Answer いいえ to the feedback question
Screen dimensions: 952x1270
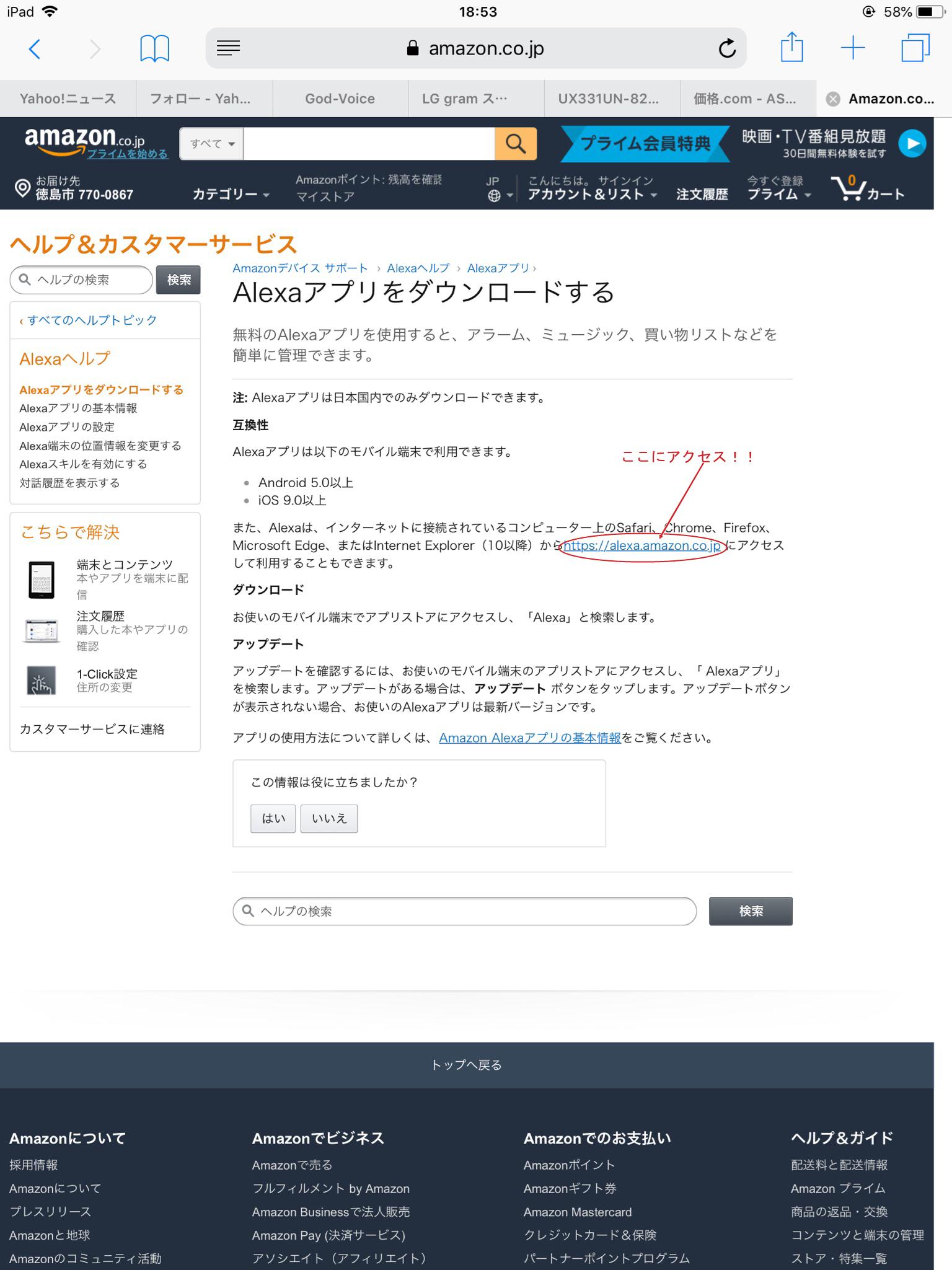pyautogui.click(x=329, y=818)
